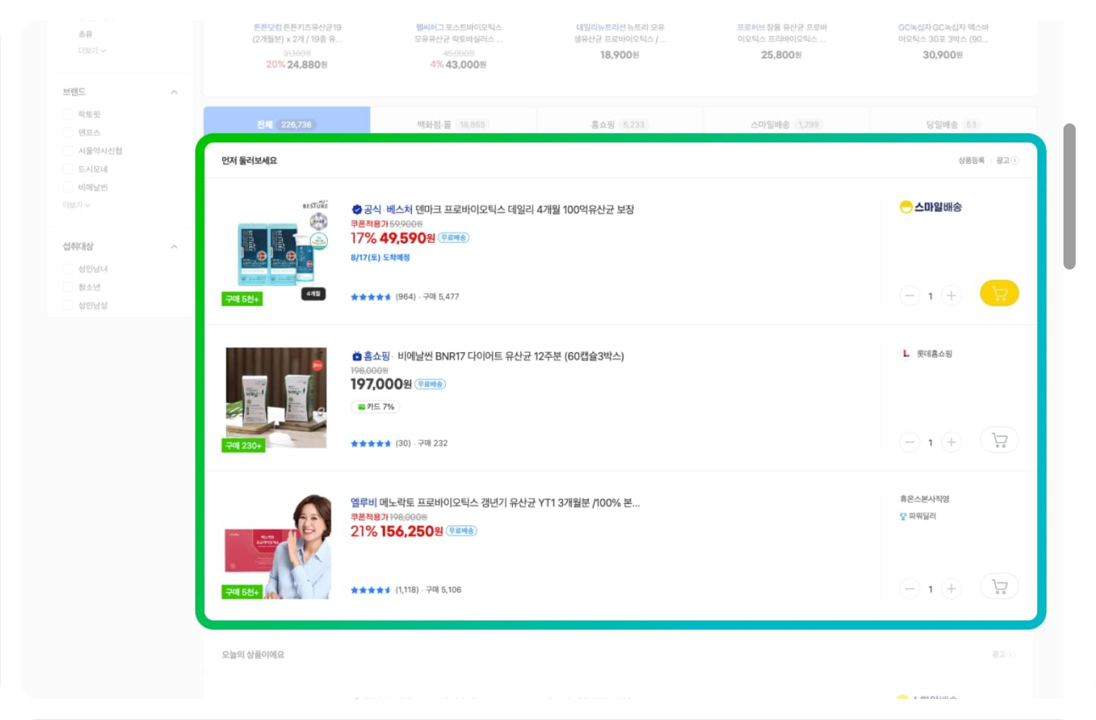Open the 광고 info circle icon
This screenshot has height=720, width=1096.
tap(1015, 161)
